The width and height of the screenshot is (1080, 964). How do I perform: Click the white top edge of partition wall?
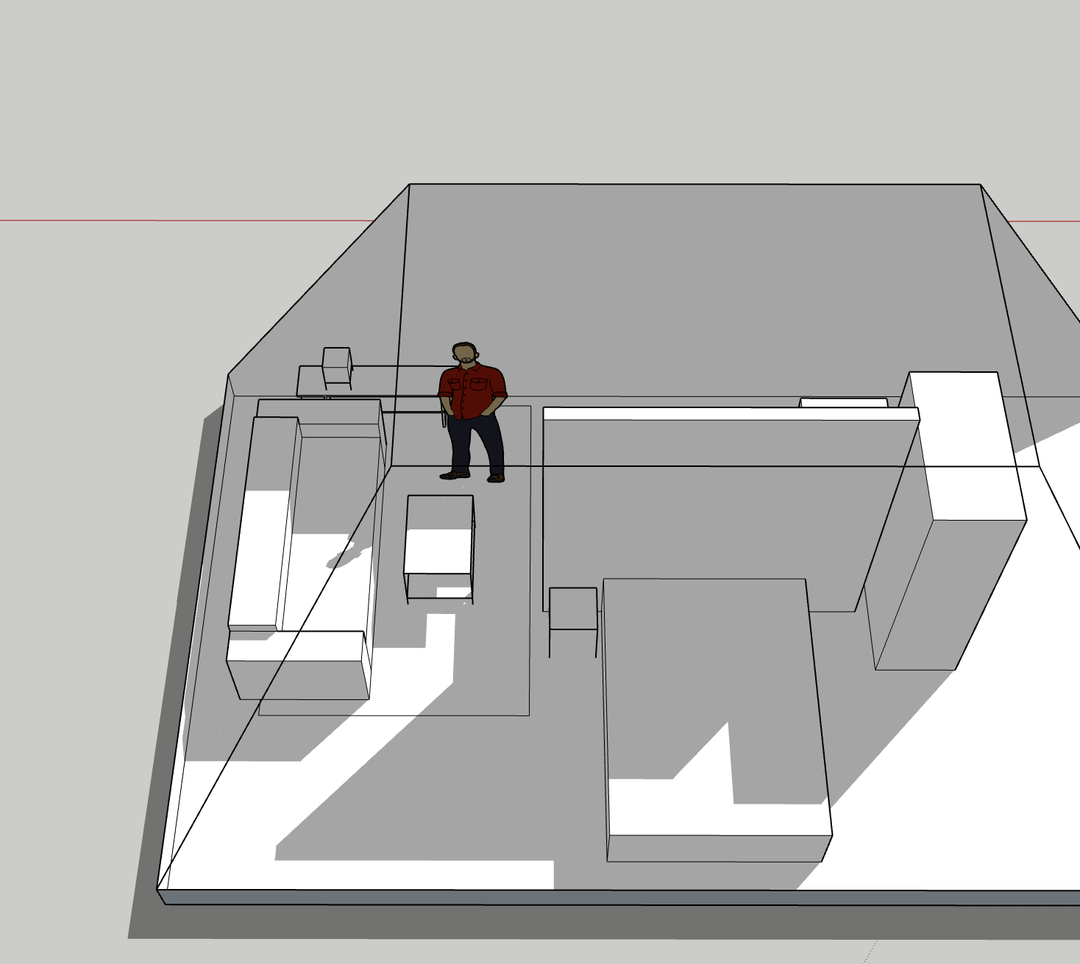tap(700, 413)
